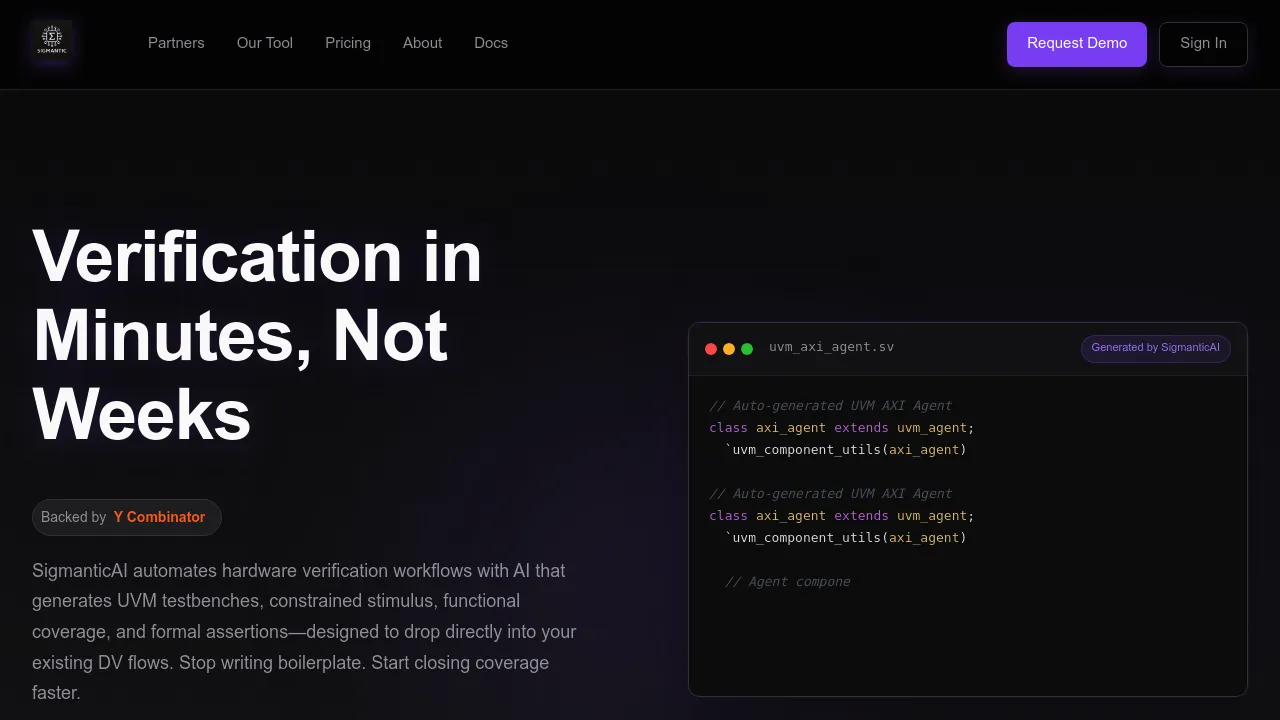Click the SigmanticAI logo icon
The width and height of the screenshot is (1280, 720).
51,41
